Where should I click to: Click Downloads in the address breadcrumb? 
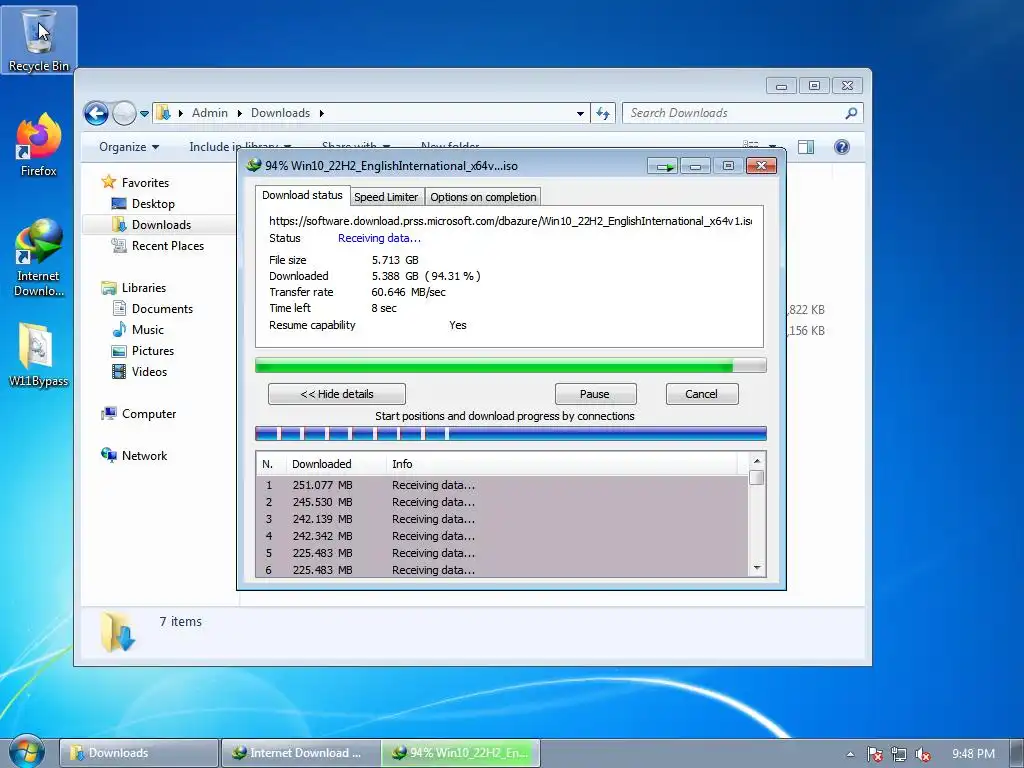[x=280, y=113]
